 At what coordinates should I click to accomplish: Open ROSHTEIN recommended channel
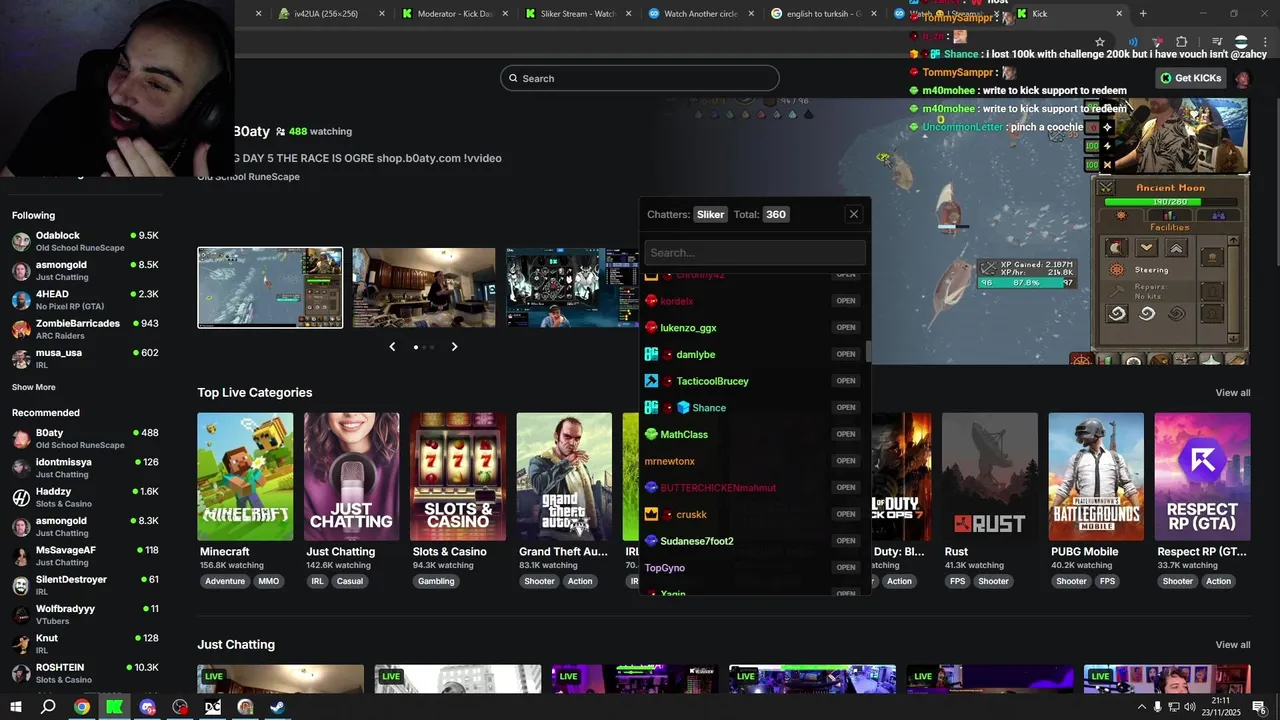click(x=85, y=673)
